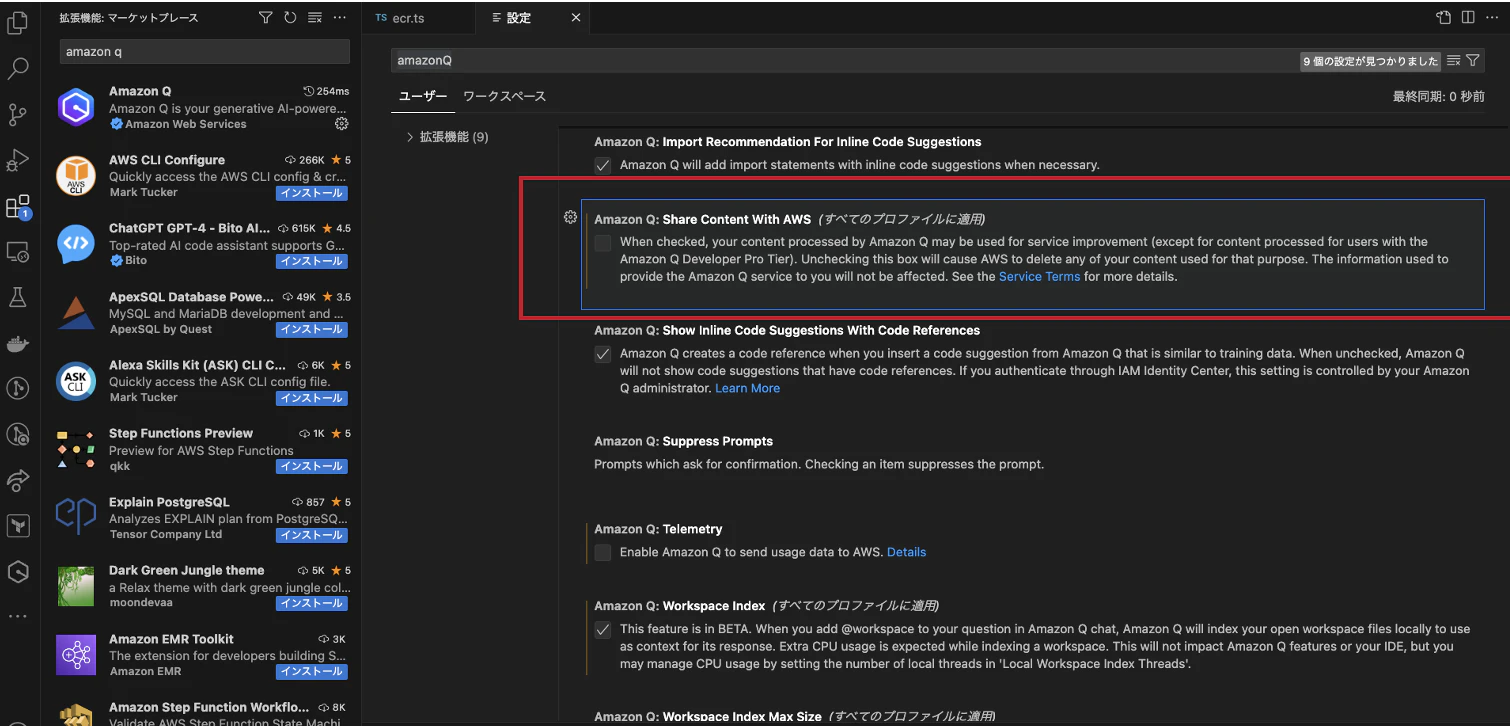Expand the 拡張機能 (9) settings tree

pyautogui.click(x=447, y=137)
